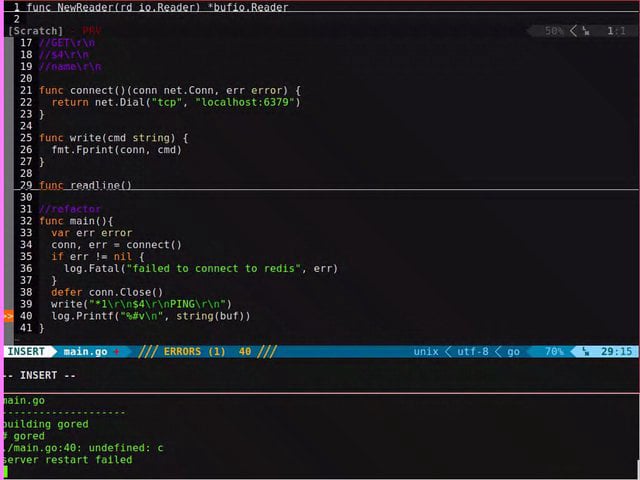Click defer conn.Close() on line 38
The height and width of the screenshot is (480, 640).
pyautogui.click(x=107, y=292)
